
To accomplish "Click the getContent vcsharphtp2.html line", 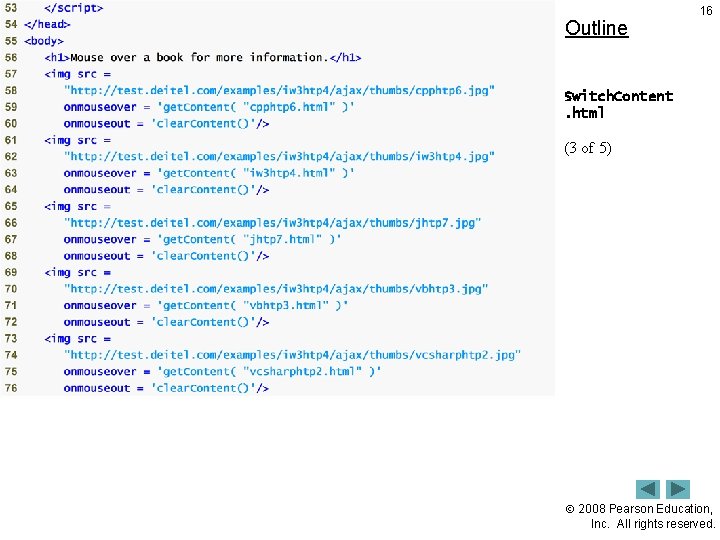I will (x=222, y=371).
